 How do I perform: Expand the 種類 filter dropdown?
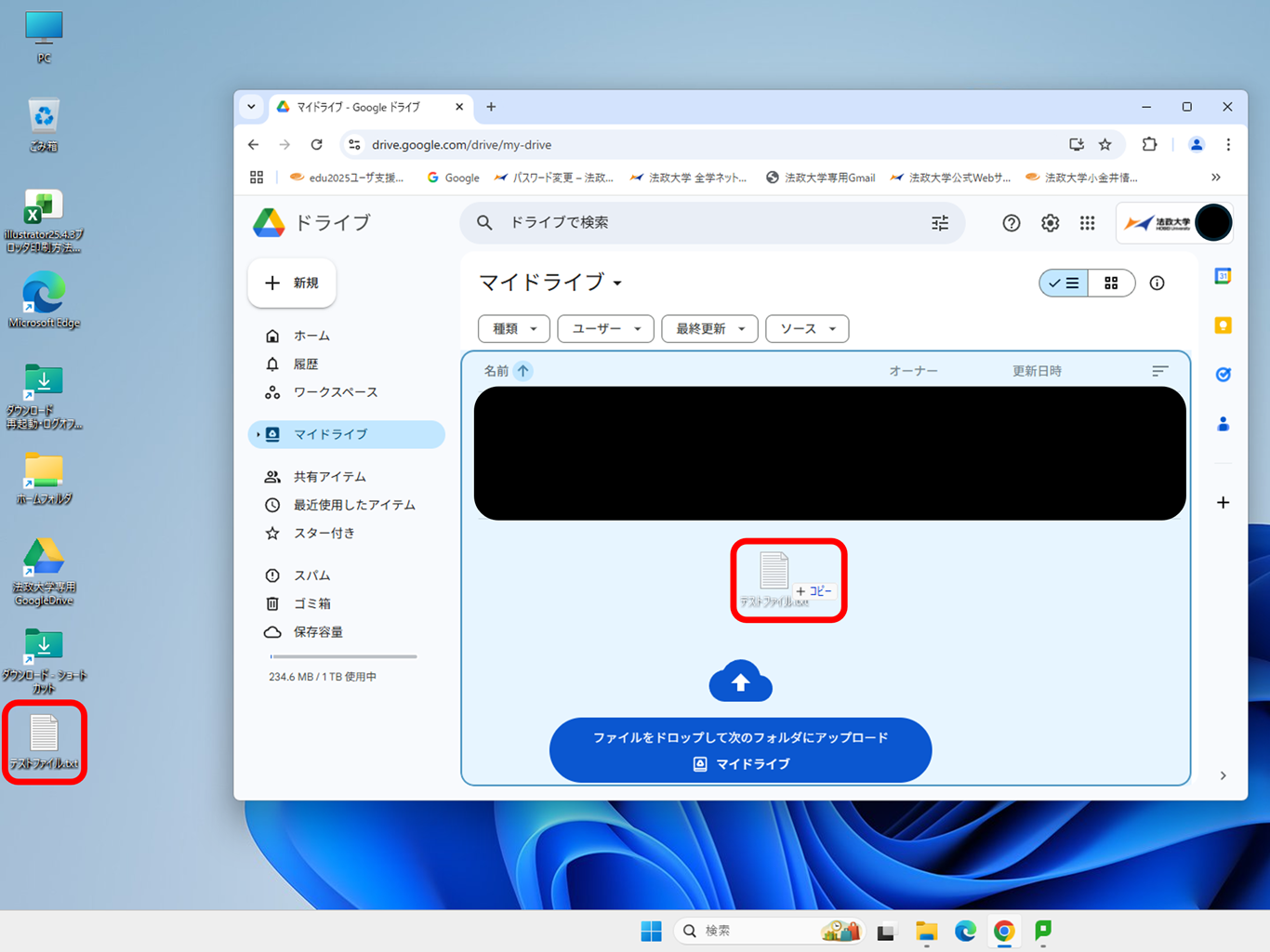[513, 329]
